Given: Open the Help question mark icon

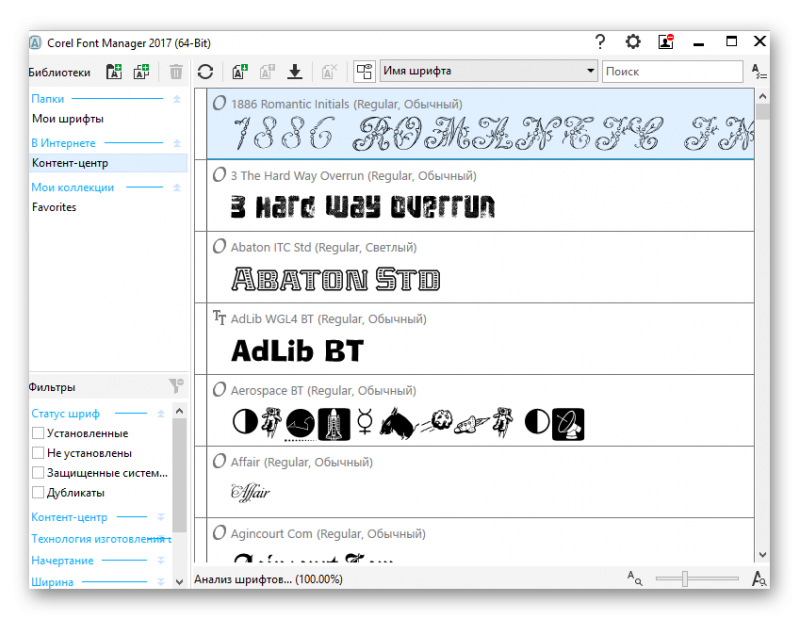Looking at the screenshot, I should point(601,42).
